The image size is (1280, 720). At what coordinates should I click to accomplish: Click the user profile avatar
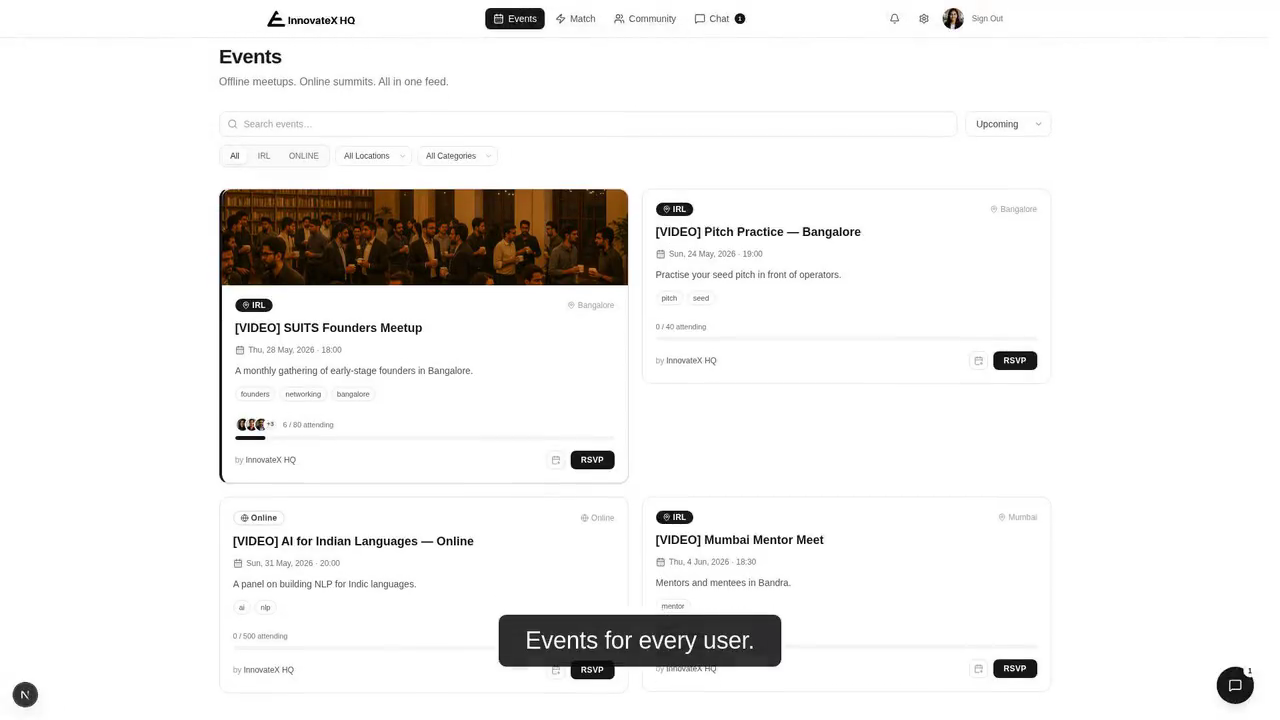(x=953, y=18)
